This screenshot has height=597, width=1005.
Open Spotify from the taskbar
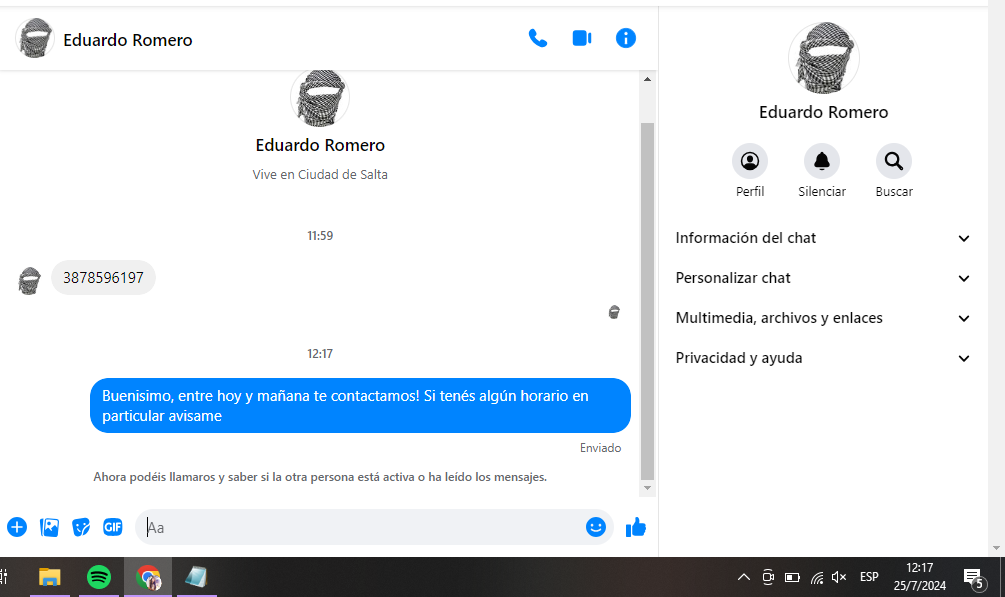99,577
